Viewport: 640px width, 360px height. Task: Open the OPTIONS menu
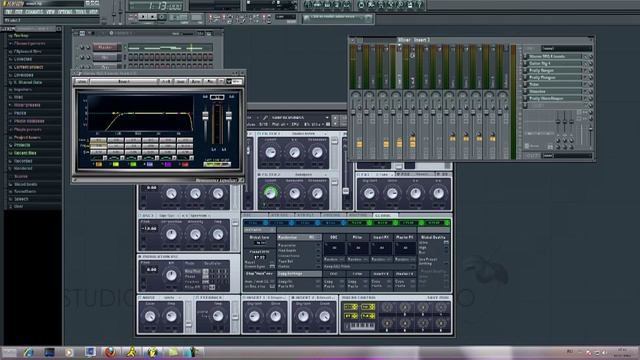click(65, 12)
